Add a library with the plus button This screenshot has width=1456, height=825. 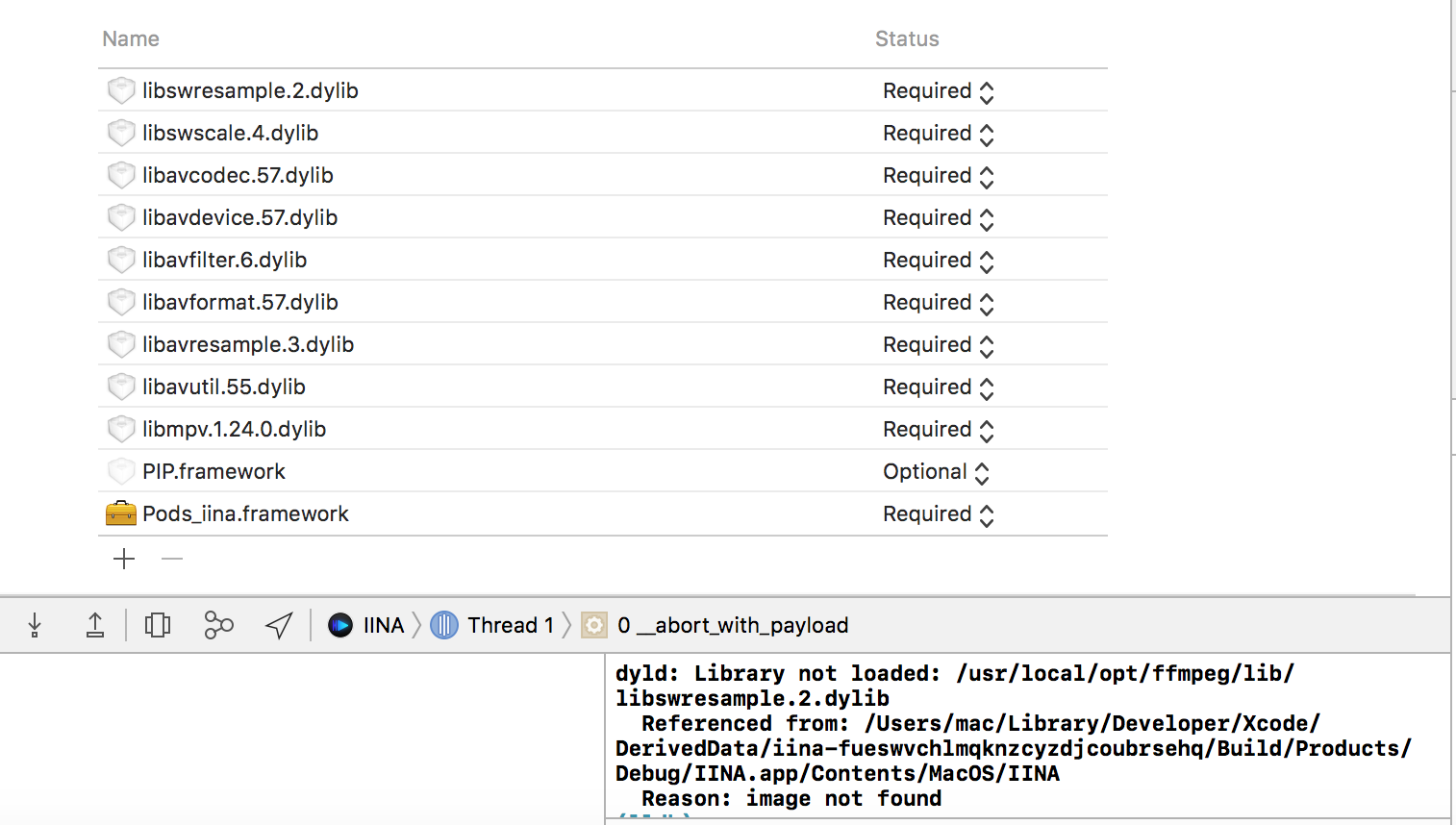coord(124,559)
